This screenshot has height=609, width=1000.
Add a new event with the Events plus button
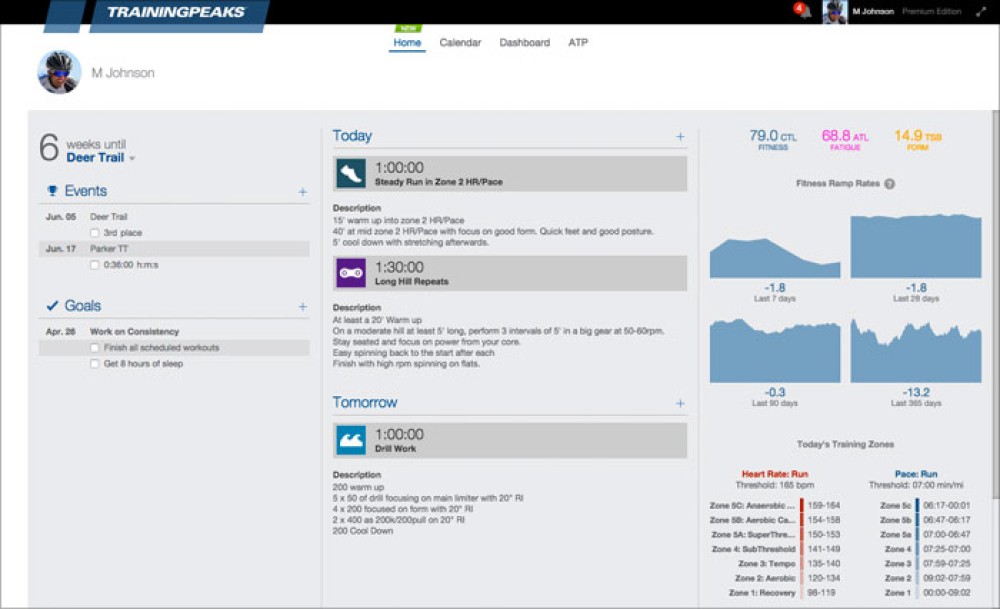[302, 191]
